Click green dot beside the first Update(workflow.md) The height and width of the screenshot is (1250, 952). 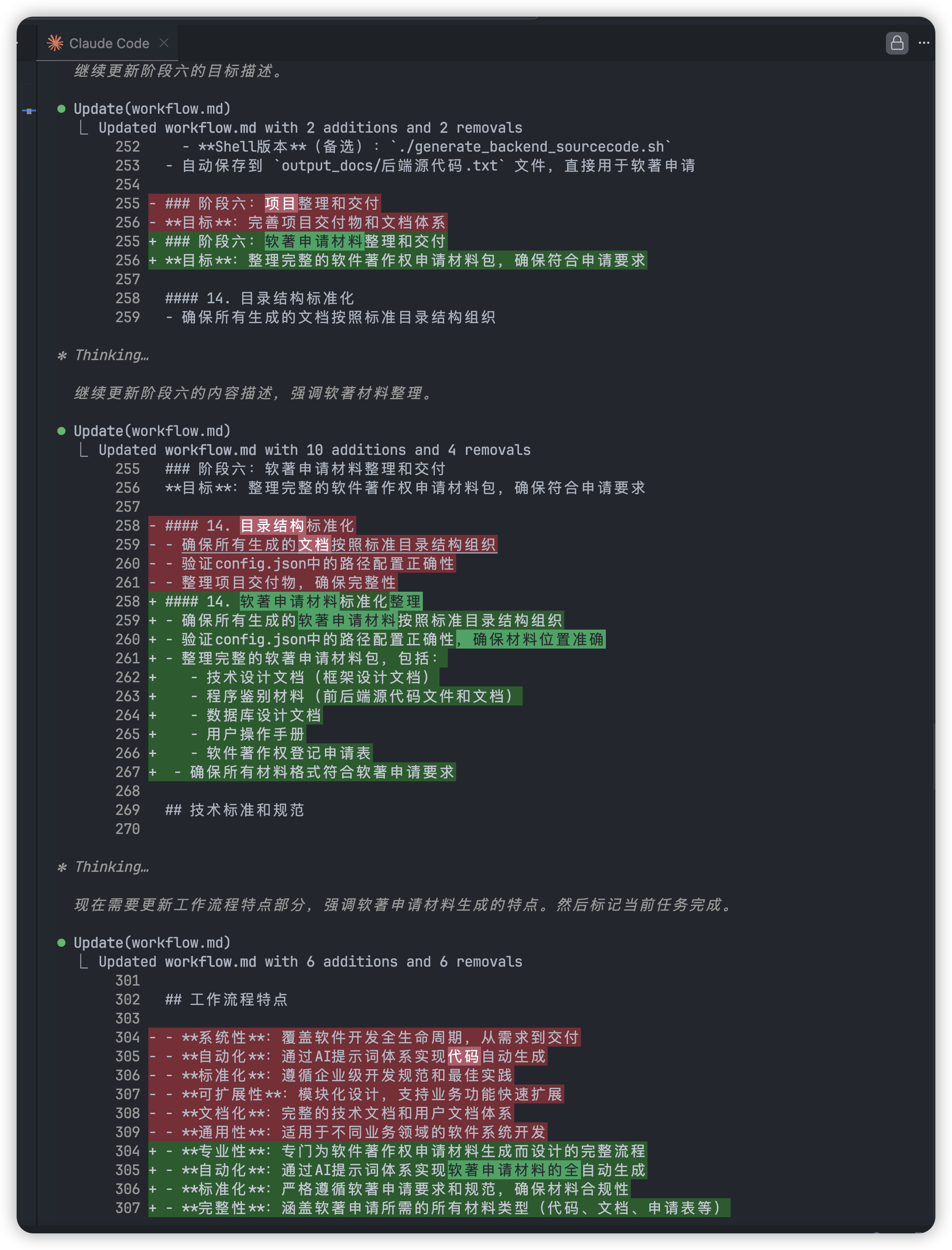(61, 109)
